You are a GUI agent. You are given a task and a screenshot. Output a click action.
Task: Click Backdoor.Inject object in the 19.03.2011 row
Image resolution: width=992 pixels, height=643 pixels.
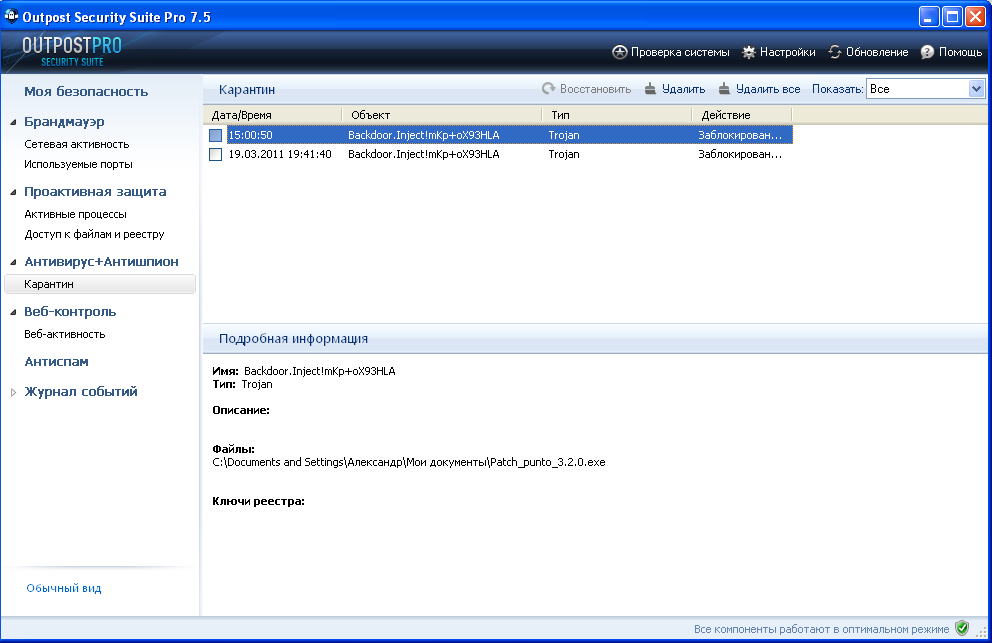(x=423, y=154)
